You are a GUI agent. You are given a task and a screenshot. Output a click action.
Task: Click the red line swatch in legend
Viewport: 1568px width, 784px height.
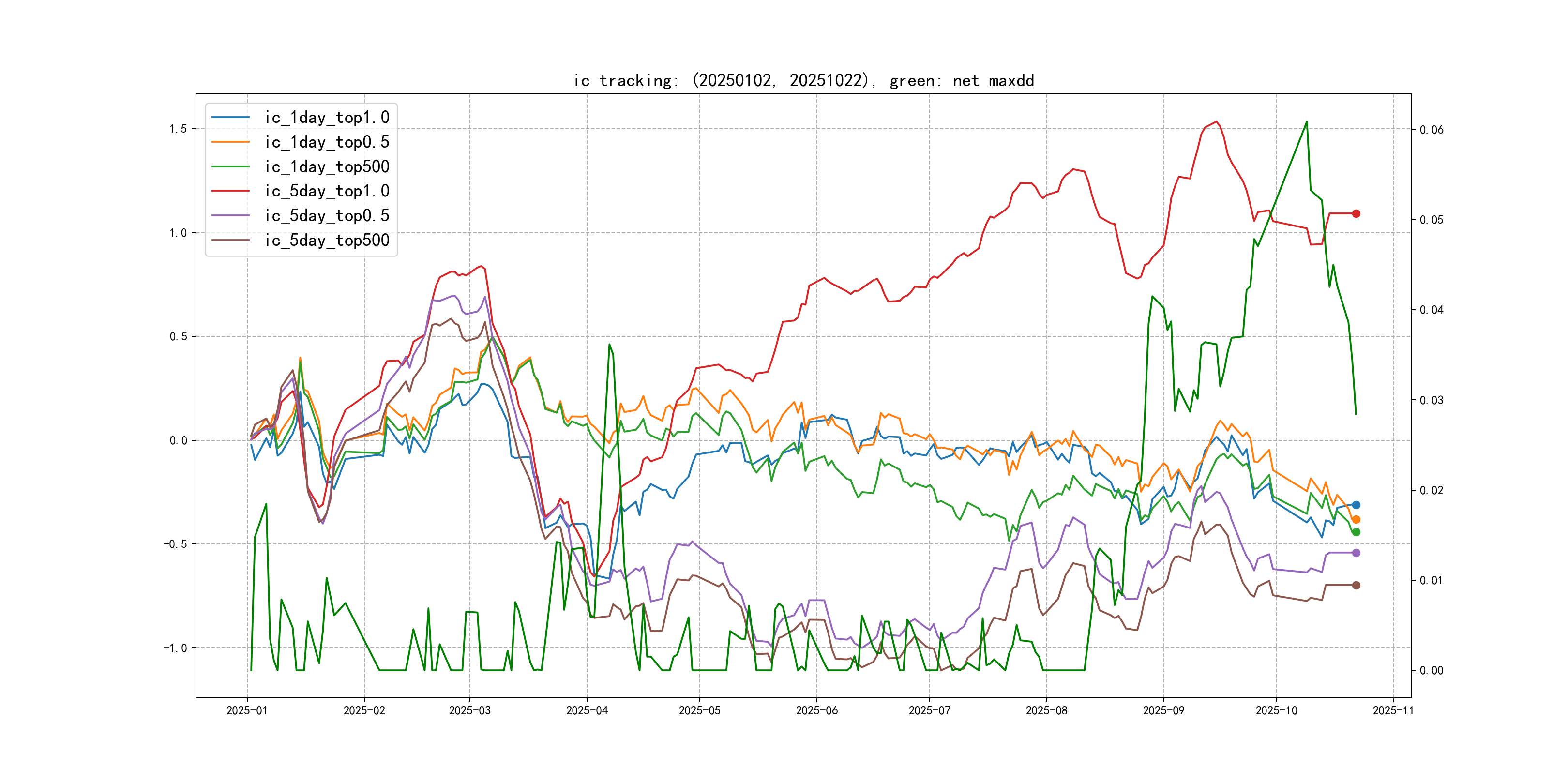pos(231,191)
